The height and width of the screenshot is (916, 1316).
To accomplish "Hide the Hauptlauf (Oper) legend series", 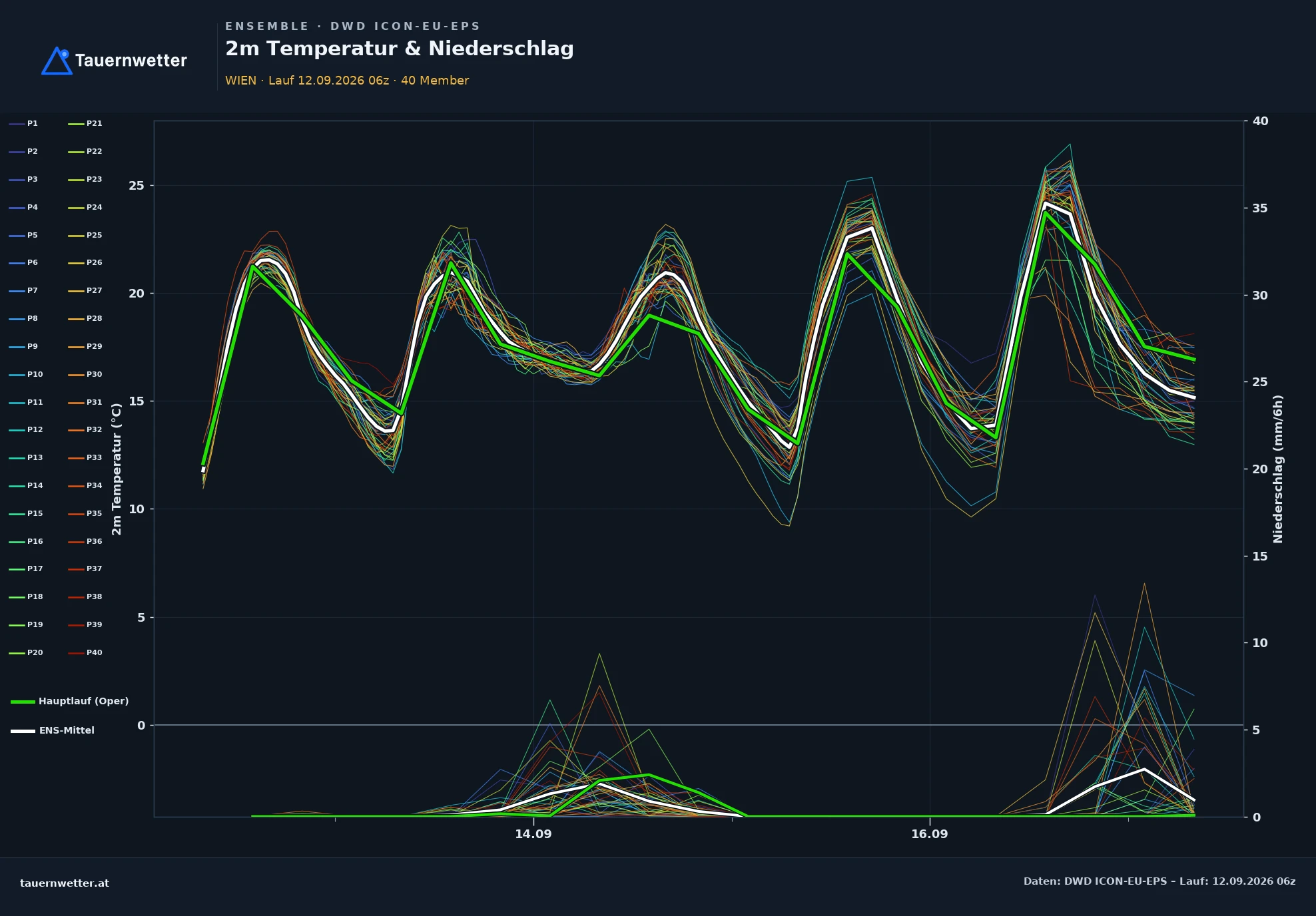I will (70, 701).
